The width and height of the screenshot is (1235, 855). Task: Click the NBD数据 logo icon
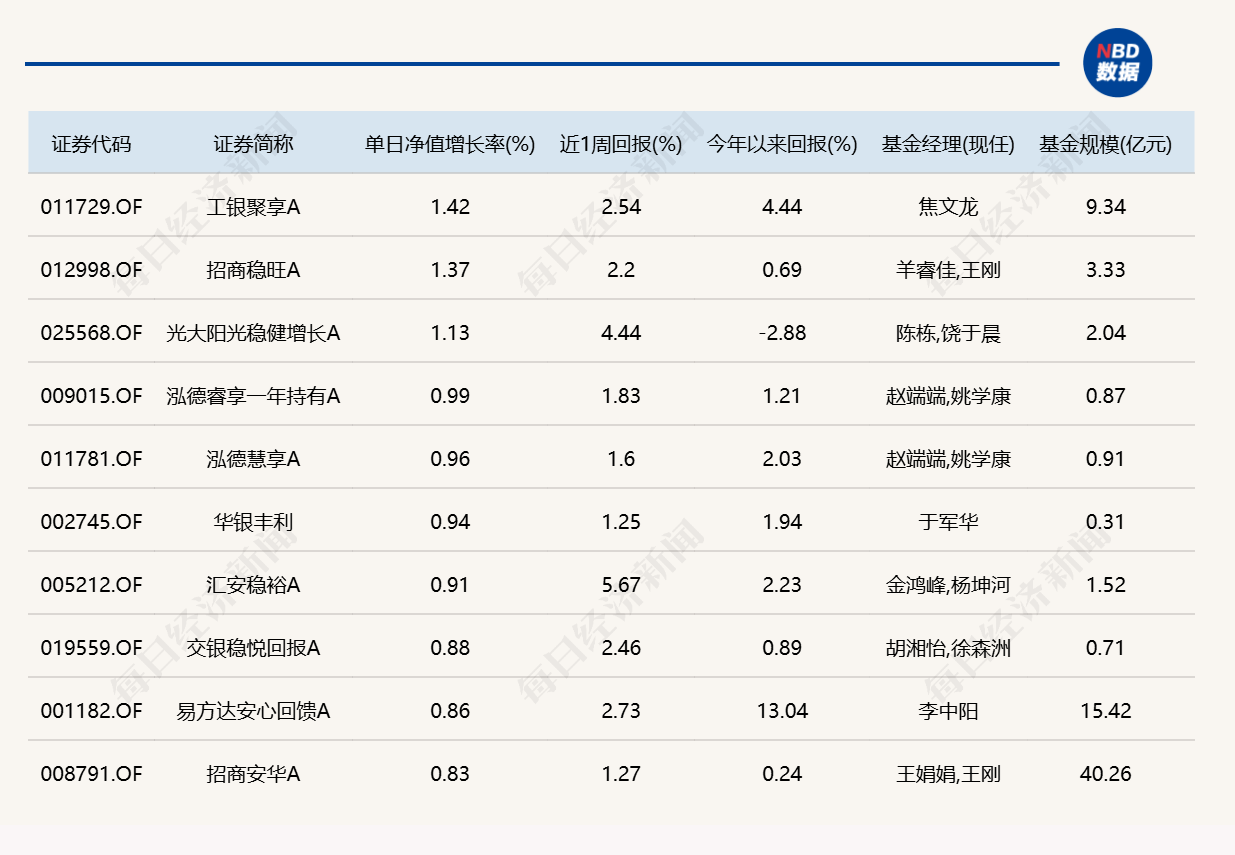(1118, 63)
